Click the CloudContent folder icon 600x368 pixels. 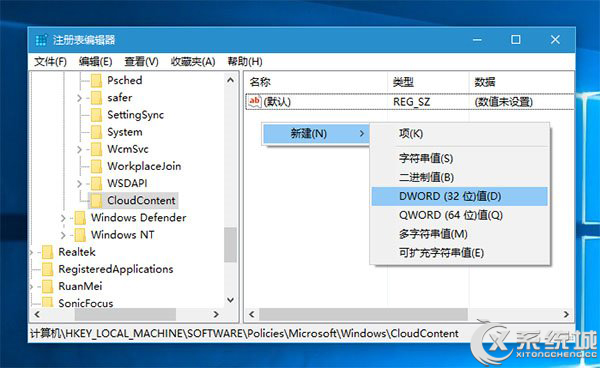[x=96, y=200]
